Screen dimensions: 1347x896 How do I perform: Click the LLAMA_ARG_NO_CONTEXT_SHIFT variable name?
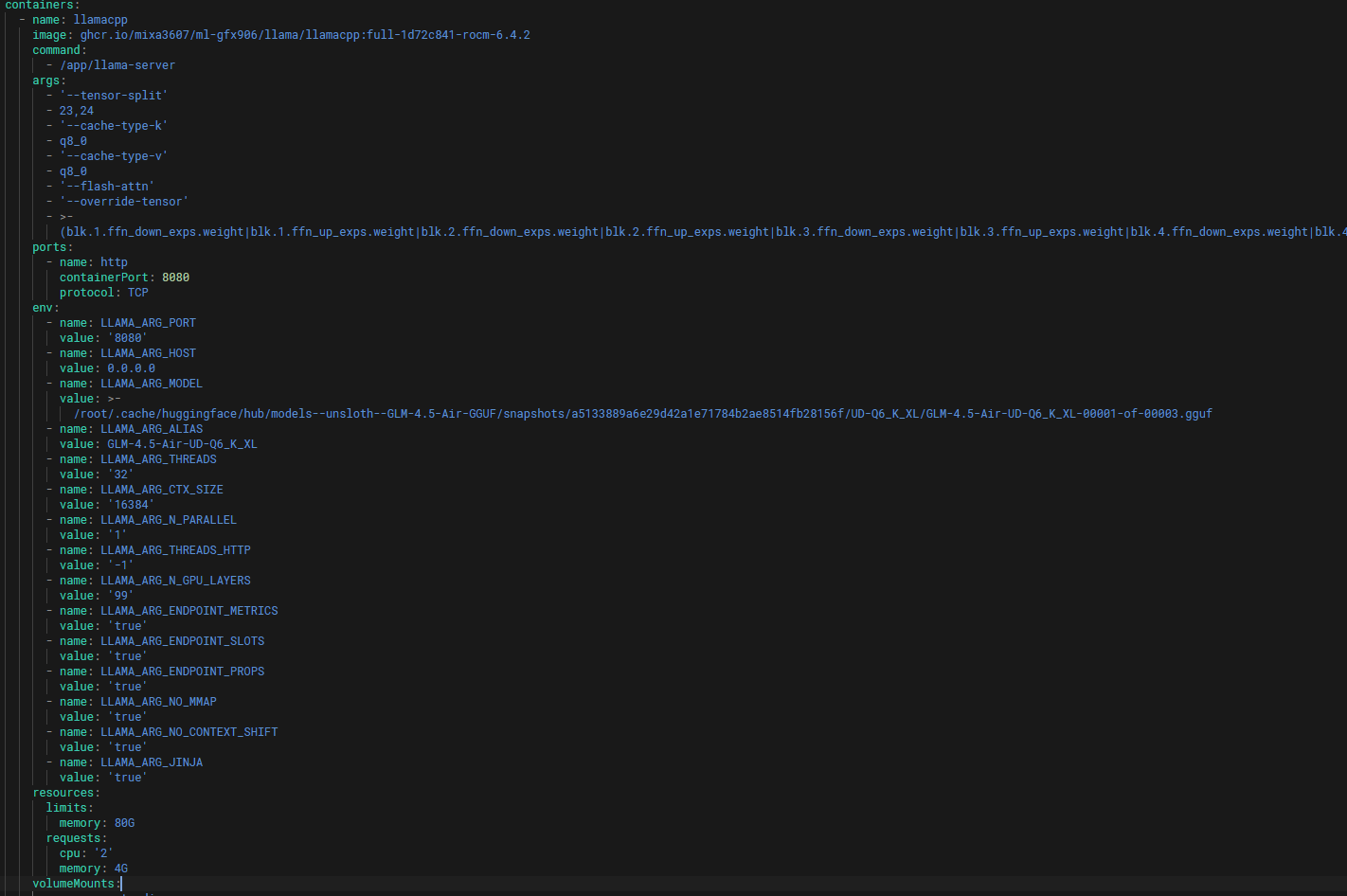(189, 732)
